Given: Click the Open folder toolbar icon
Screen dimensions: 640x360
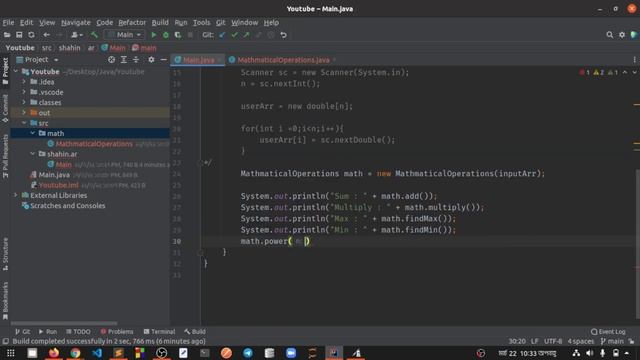Looking at the screenshot, I should [x=7, y=35].
